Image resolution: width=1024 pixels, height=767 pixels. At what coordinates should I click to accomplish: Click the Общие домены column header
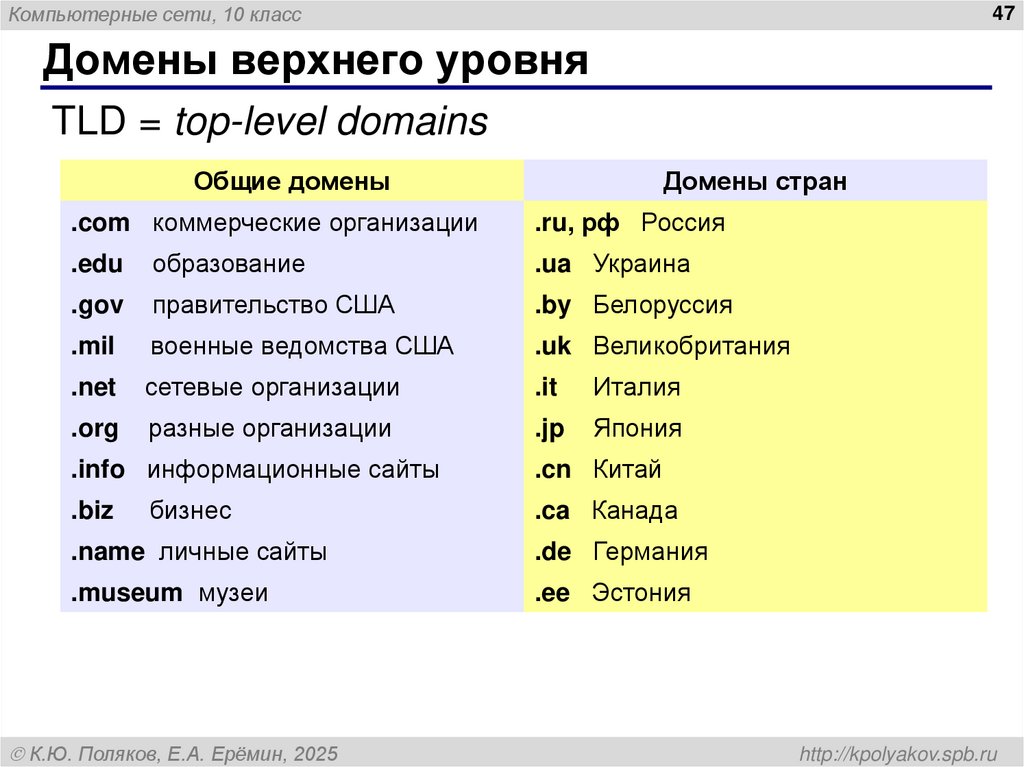[291, 181]
